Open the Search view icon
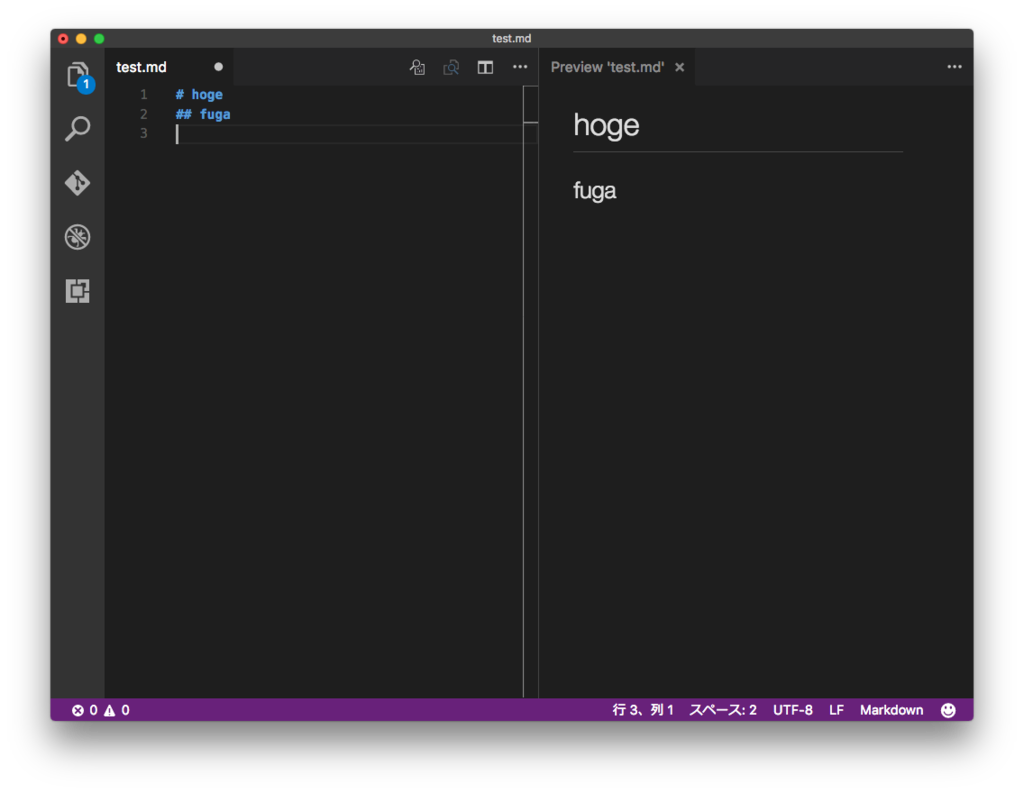The height and width of the screenshot is (793, 1024). (x=78, y=129)
